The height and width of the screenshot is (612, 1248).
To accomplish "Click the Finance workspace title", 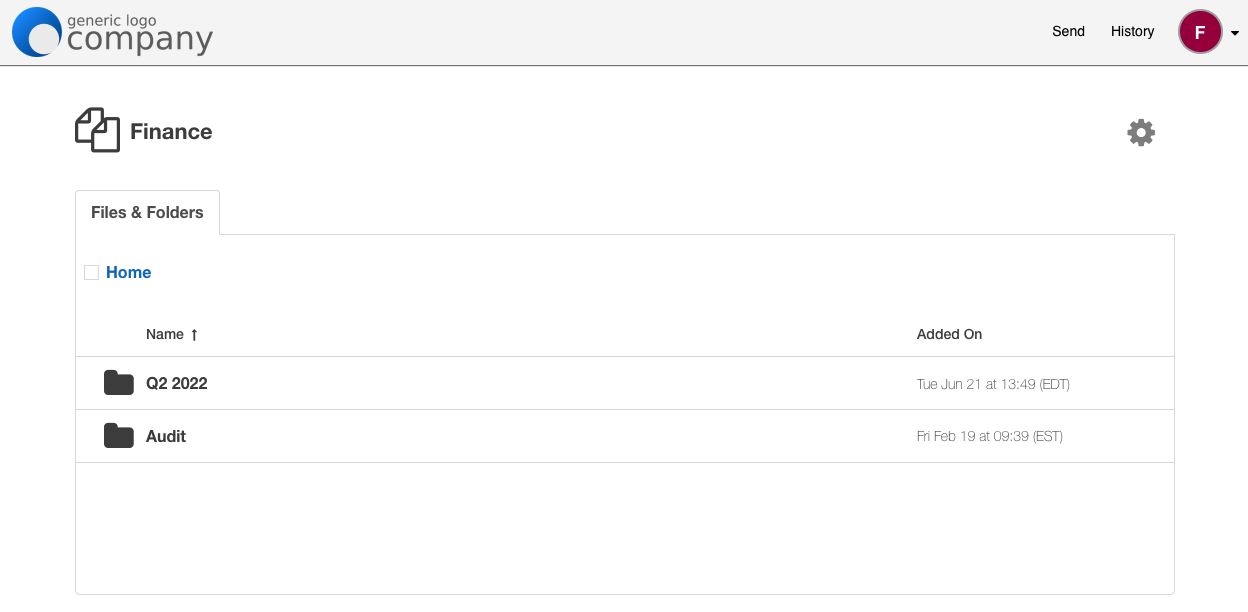I will 171,132.
